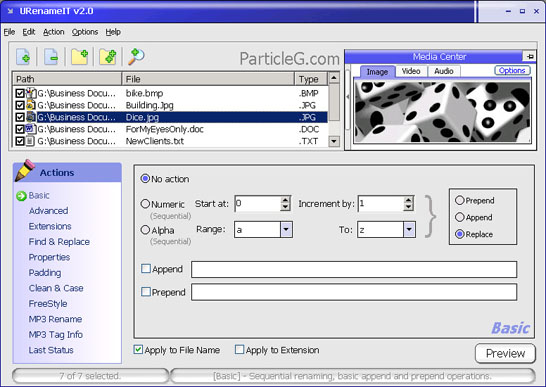Click the bike.bmp file type icon

[x=31, y=93]
